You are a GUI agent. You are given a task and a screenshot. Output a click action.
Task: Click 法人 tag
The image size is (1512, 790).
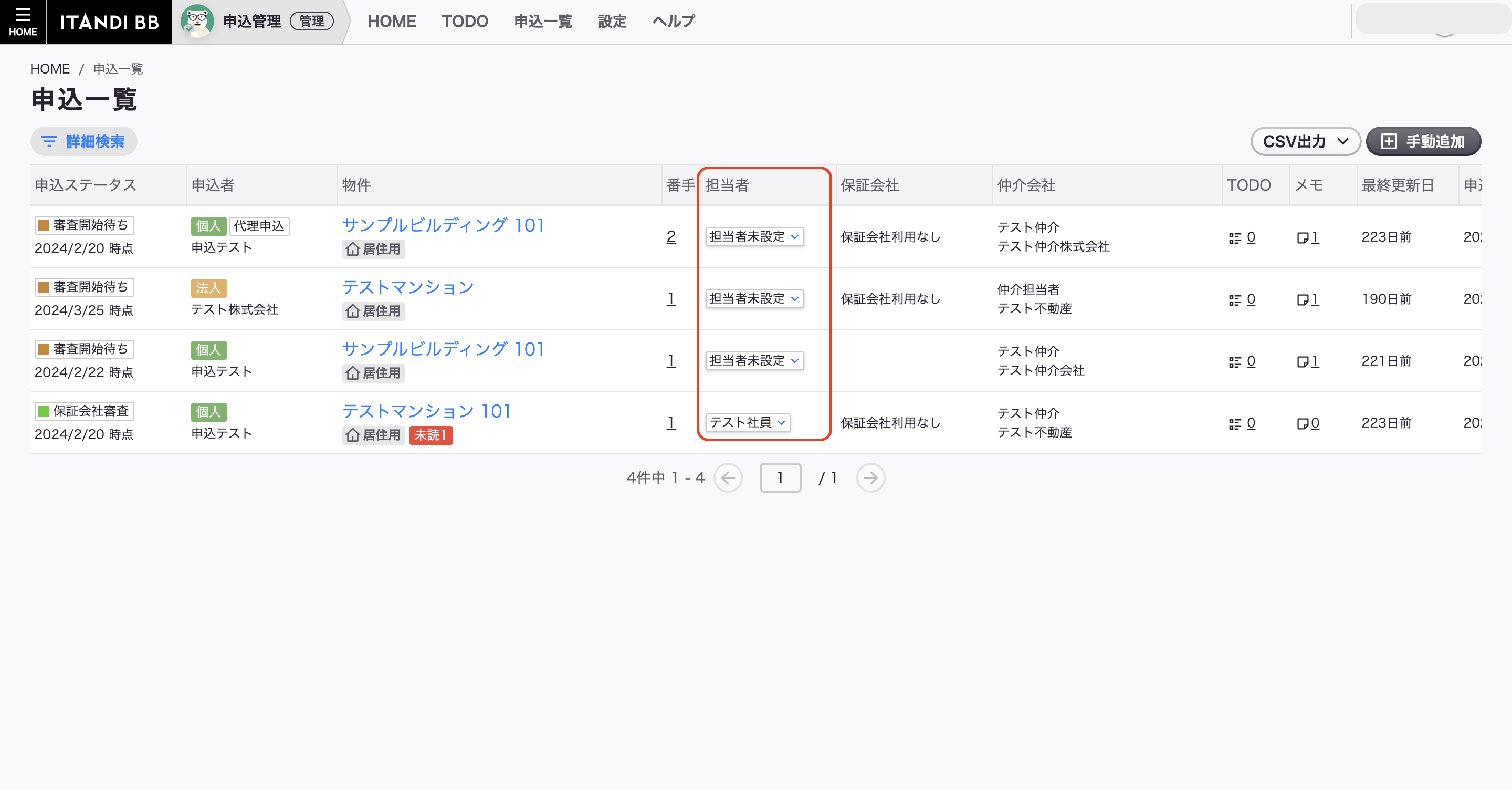click(208, 288)
